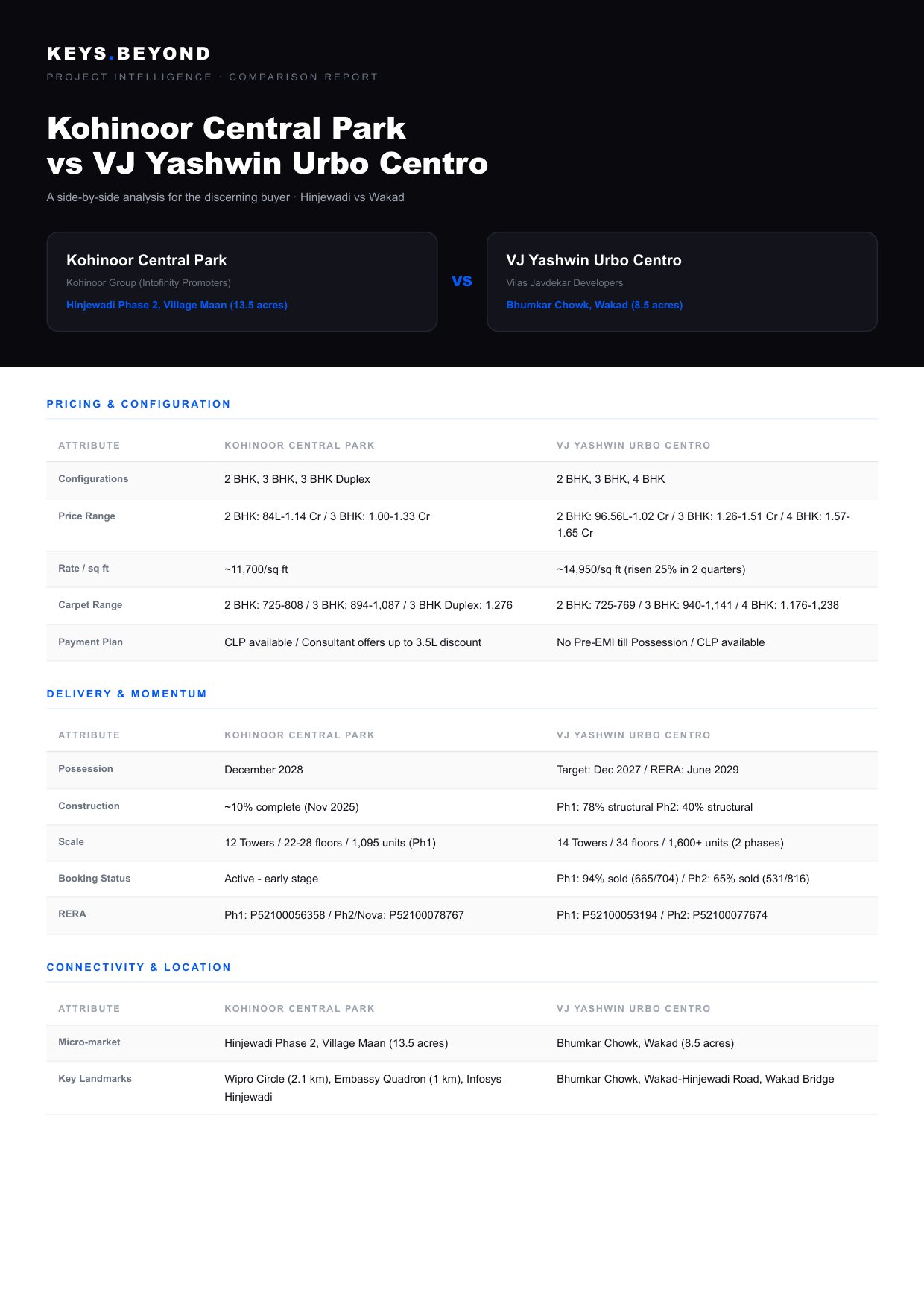
Task: Click the blue Hinjewadi Phase 2 location link in card
Action: click(x=177, y=305)
